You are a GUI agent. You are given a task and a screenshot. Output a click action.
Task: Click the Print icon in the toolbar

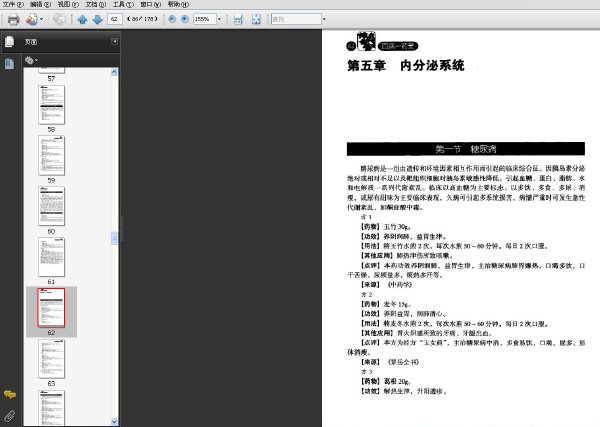13,19
